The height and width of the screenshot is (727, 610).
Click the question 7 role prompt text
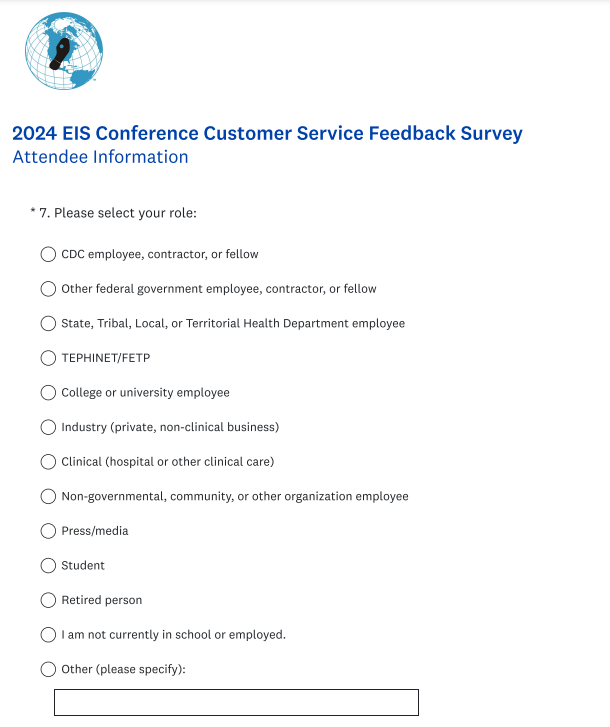(x=125, y=213)
